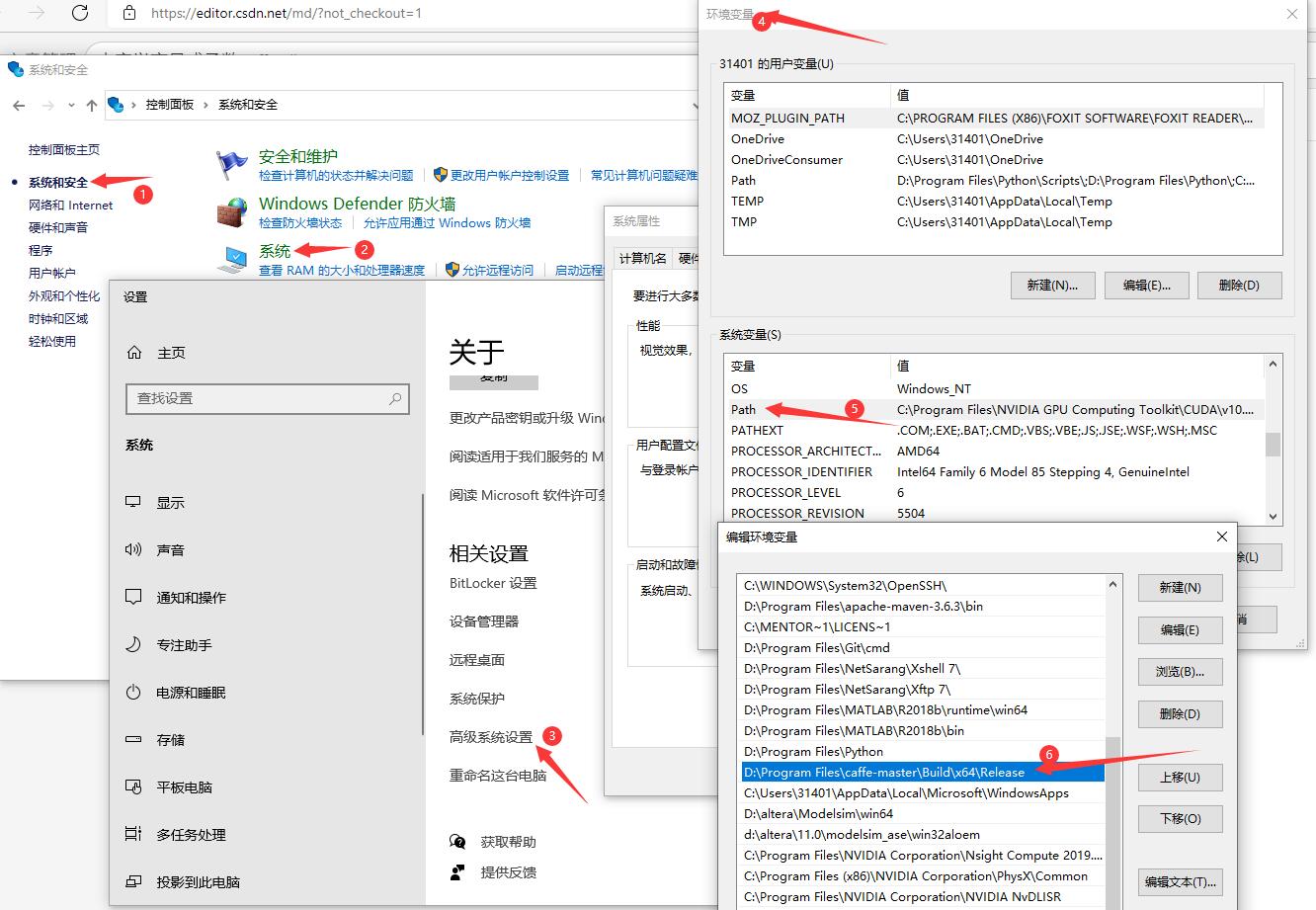Open Notifications and actions (通知和操作)
Screen dimensions: 1316x910
coord(191,597)
